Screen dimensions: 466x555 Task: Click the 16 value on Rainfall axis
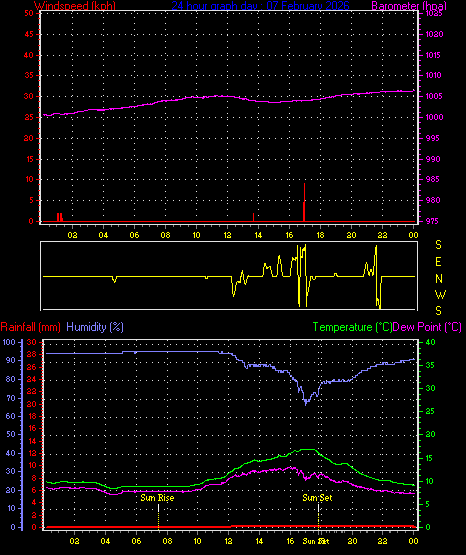point(32,428)
